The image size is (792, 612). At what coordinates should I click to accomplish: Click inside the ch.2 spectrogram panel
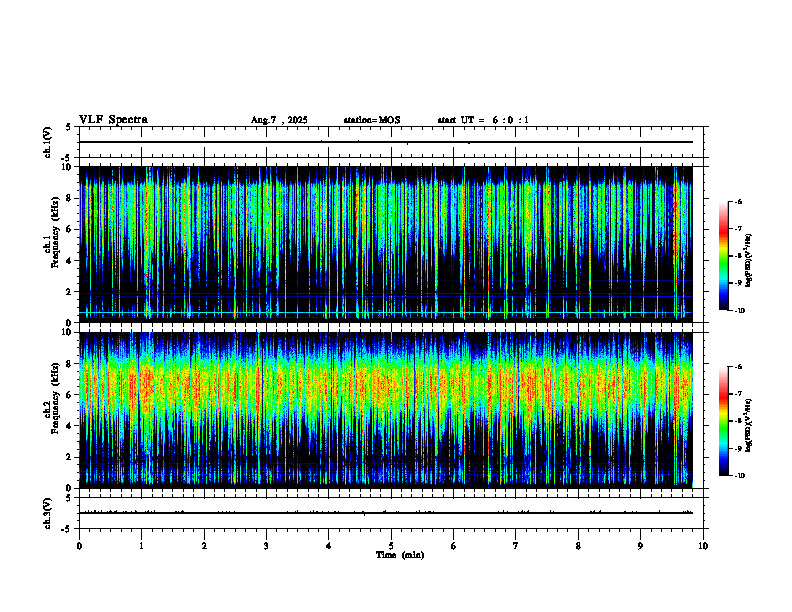coord(386,410)
